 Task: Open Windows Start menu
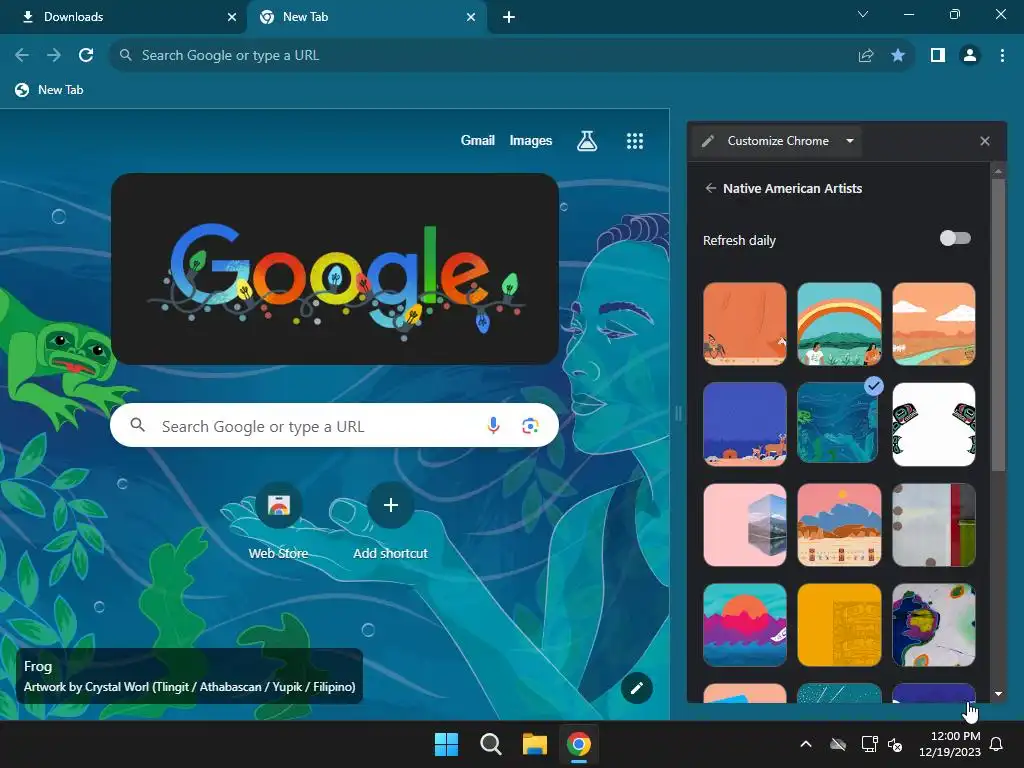coord(447,744)
